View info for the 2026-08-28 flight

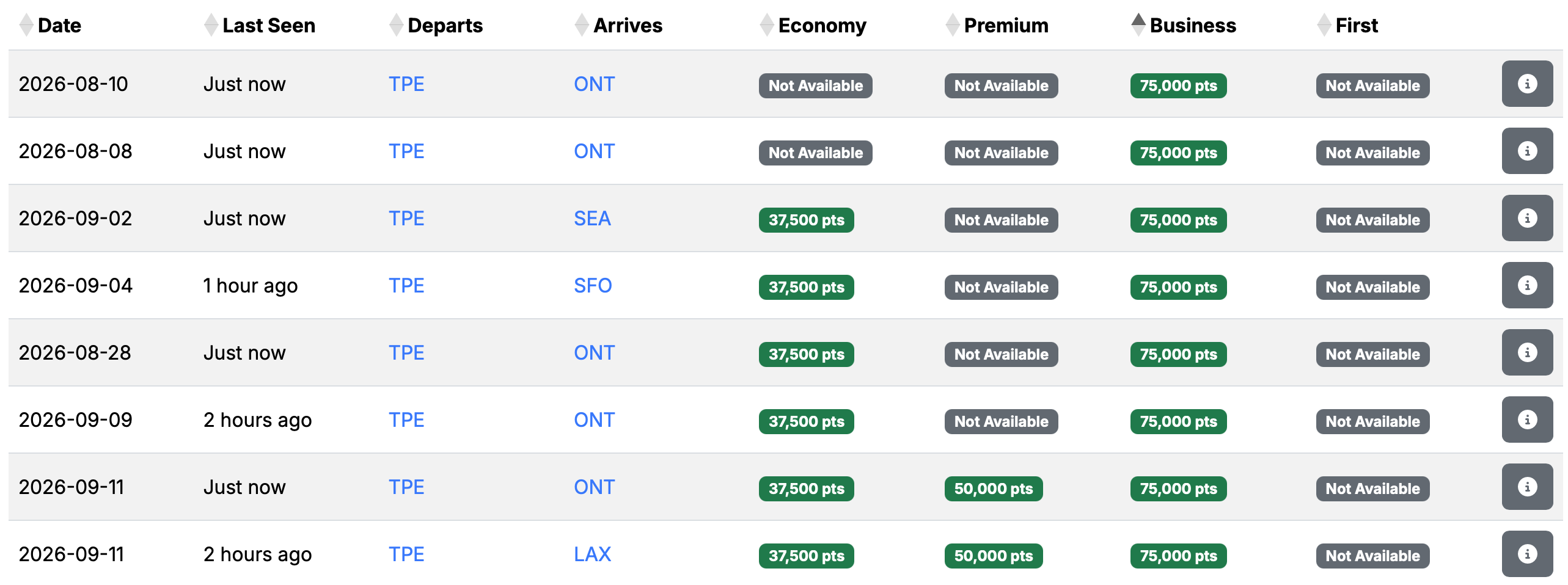coord(1526,352)
